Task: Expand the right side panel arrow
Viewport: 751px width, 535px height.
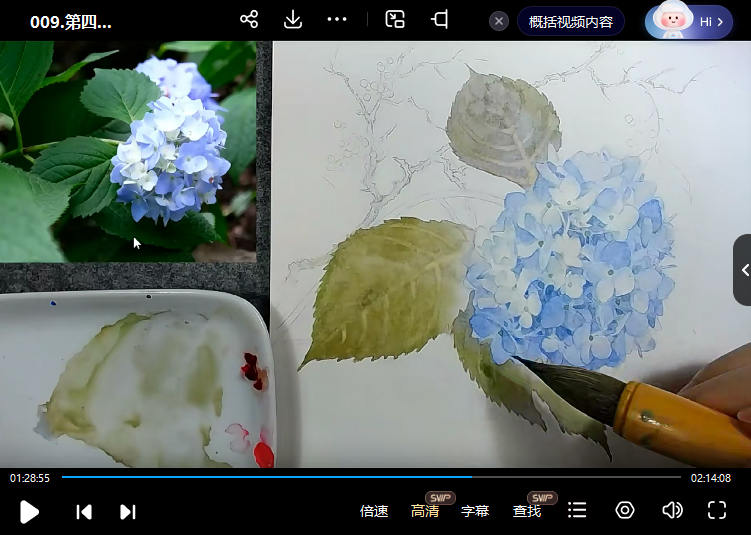Action: pos(743,270)
